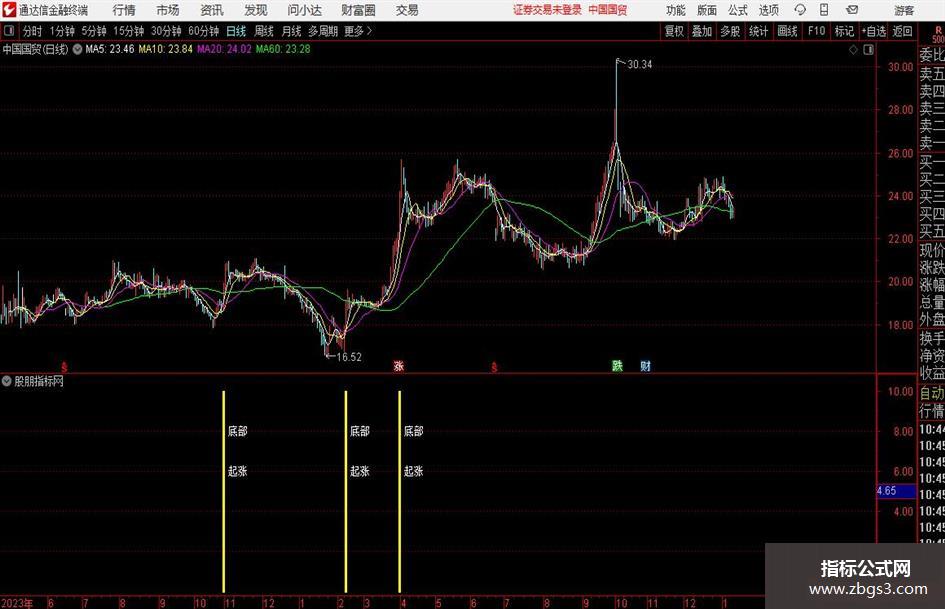Click the green 跌 marker on chart
This screenshot has width=945, height=609.
coord(617,365)
